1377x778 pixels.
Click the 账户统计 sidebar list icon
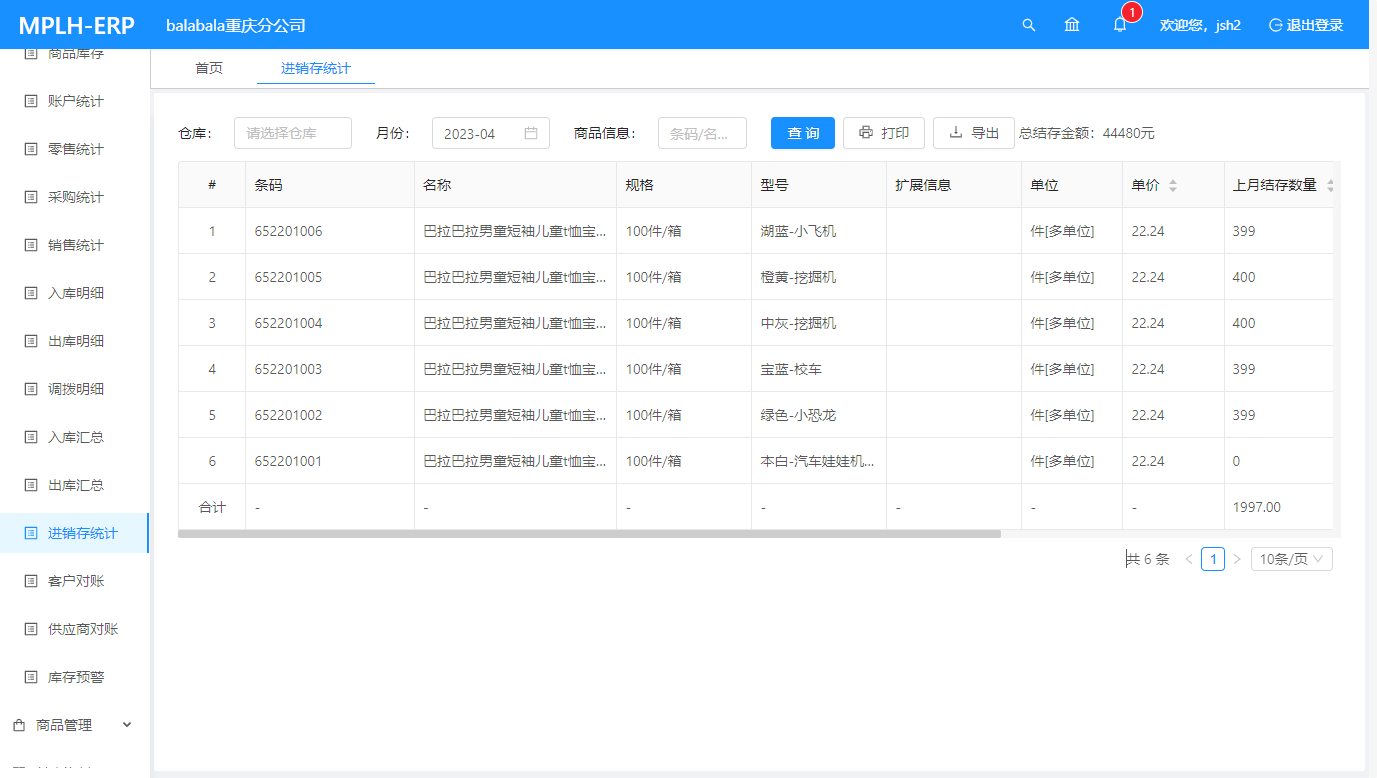pyautogui.click(x=30, y=101)
